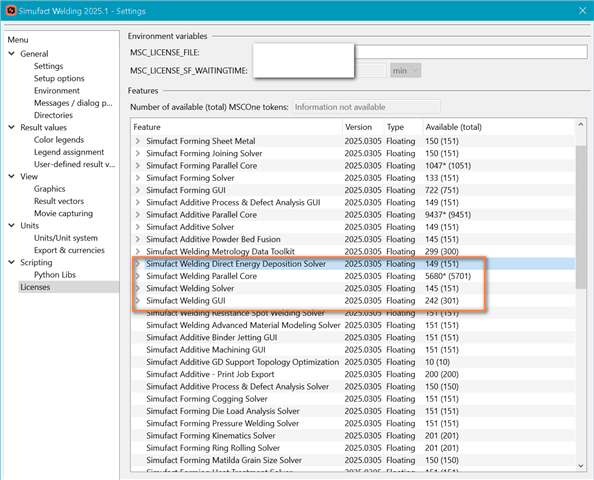Collapse the Units section
Screen dimensions: 594x480
tap(12, 225)
